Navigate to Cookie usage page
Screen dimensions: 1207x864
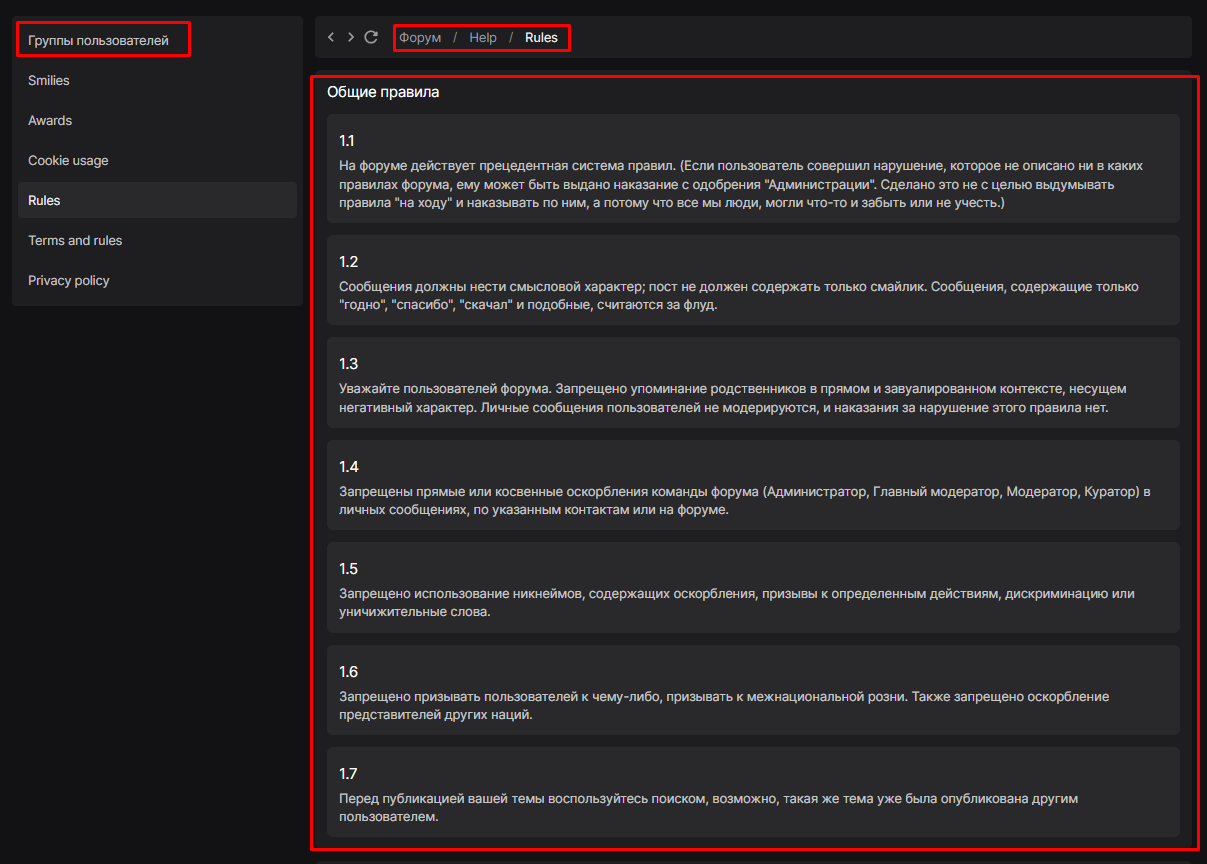tap(68, 161)
